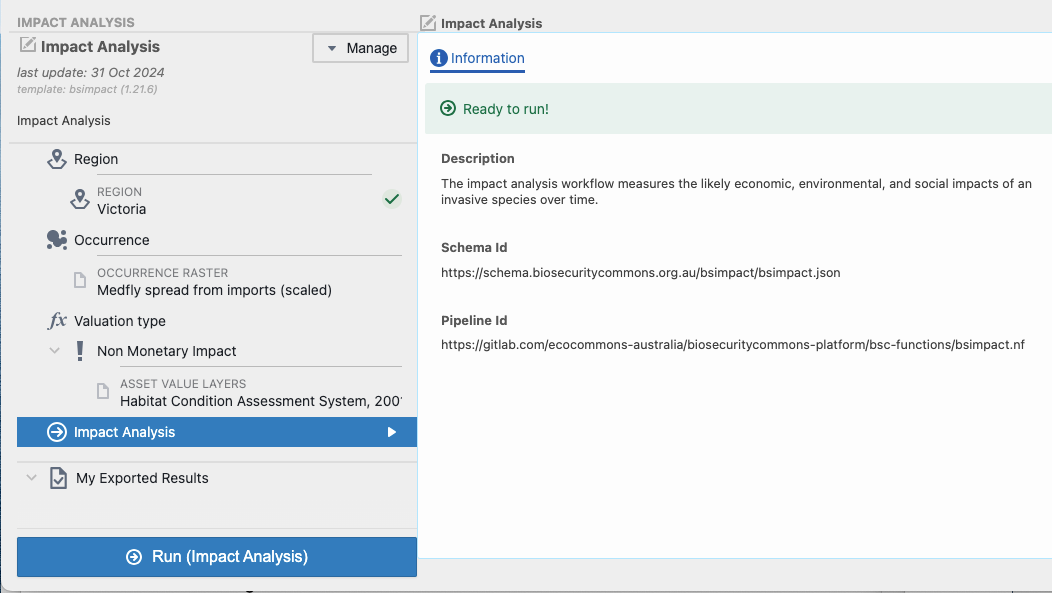
Task: Click the Description heading
Action: pyautogui.click(x=478, y=158)
